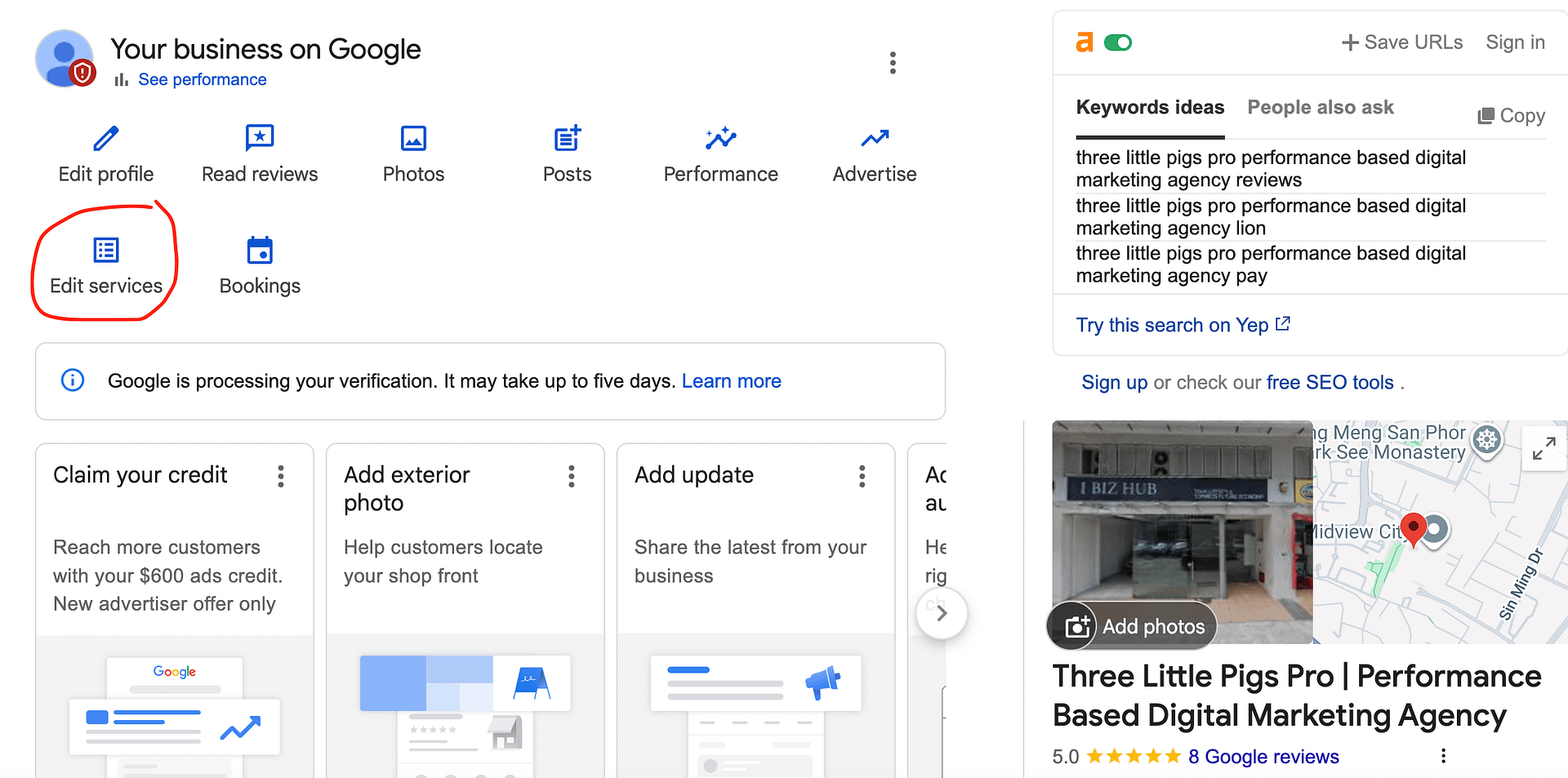Select the Keywords ideas tab
This screenshot has width=1568, height=778.
click(1150, 108)
